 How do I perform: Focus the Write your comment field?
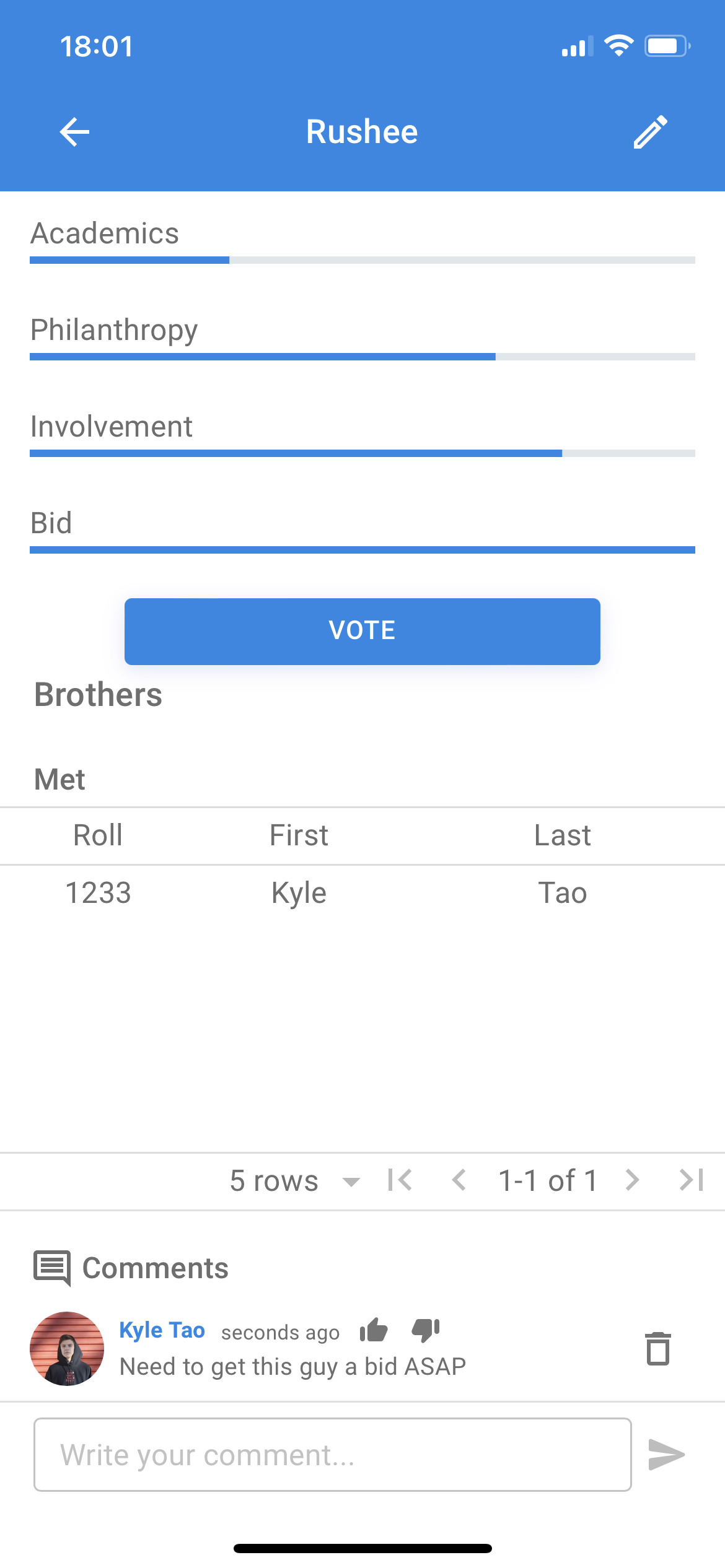(333, 1455)
